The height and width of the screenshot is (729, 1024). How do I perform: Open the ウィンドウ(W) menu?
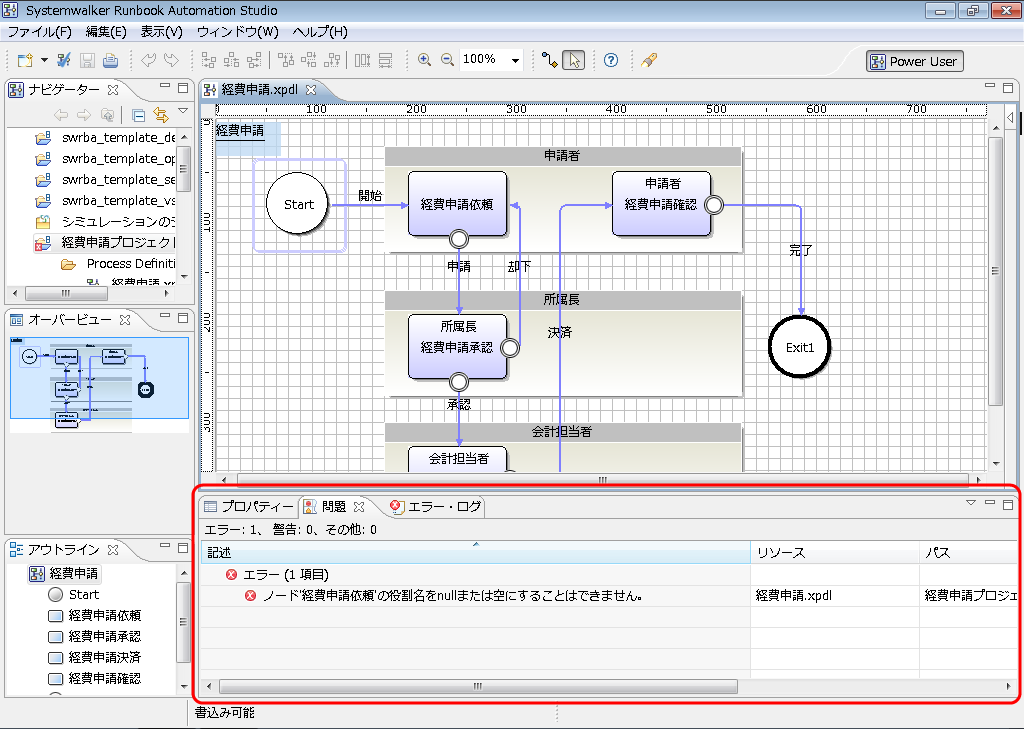[x=238, y=32]
